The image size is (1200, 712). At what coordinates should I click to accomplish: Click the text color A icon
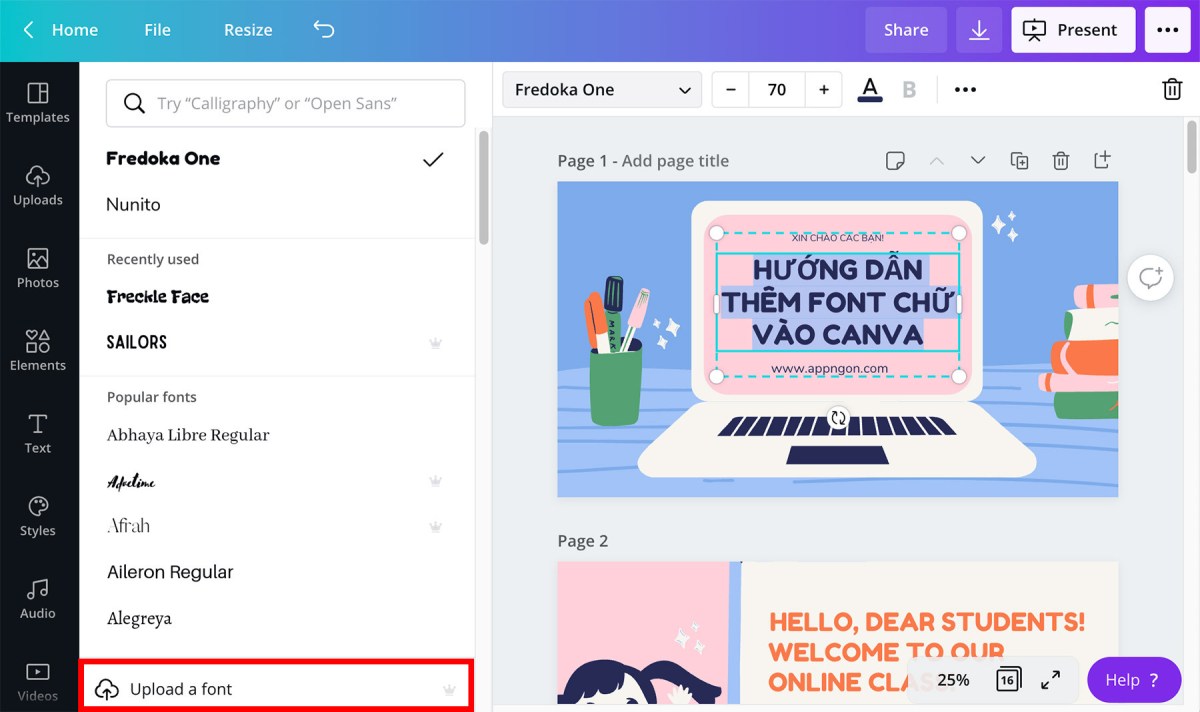(870, 90)
